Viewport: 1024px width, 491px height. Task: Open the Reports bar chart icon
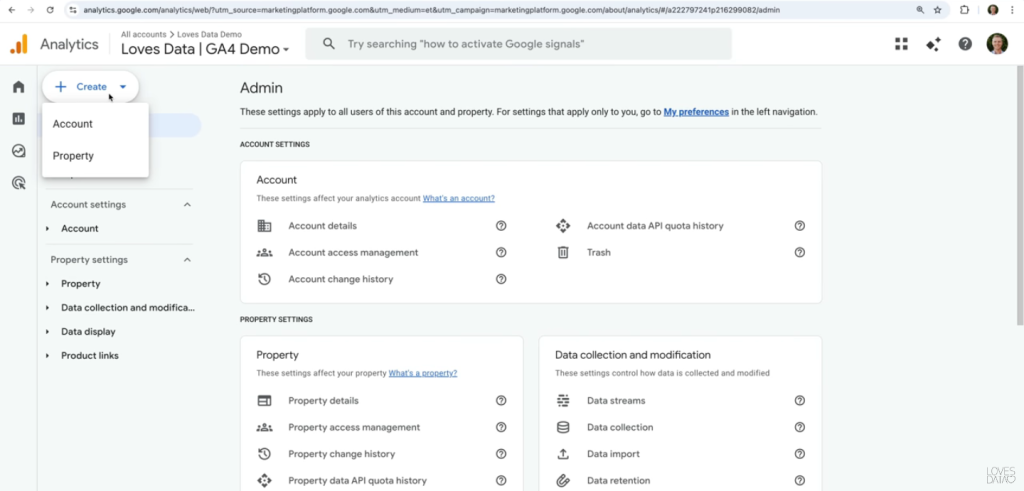pyautogui.click(x=18, y=119)
